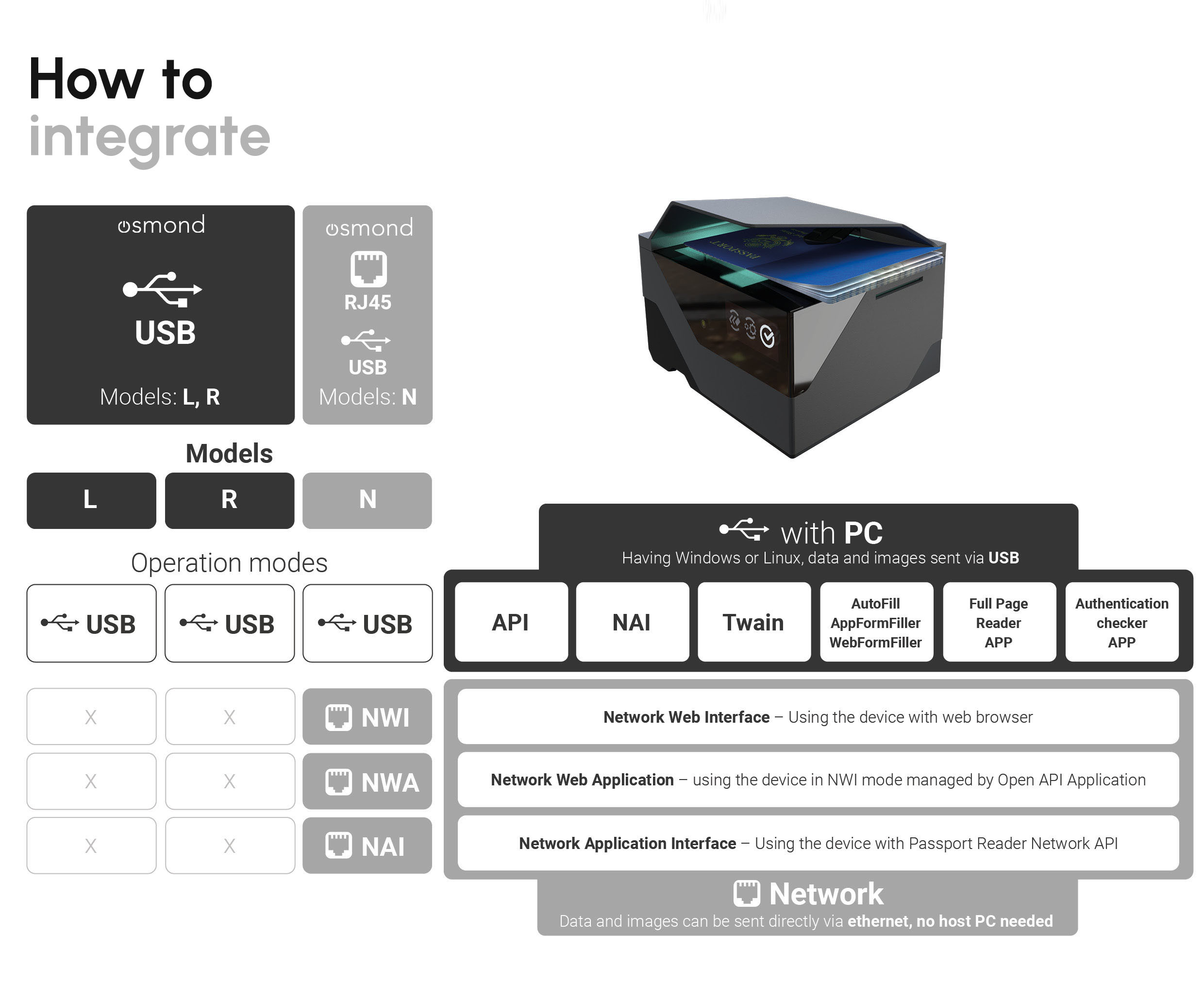This screenshot has height=1002, width=1204.
Task: Click the USB icon in first operation mode
Action: (x=65, y=615)
